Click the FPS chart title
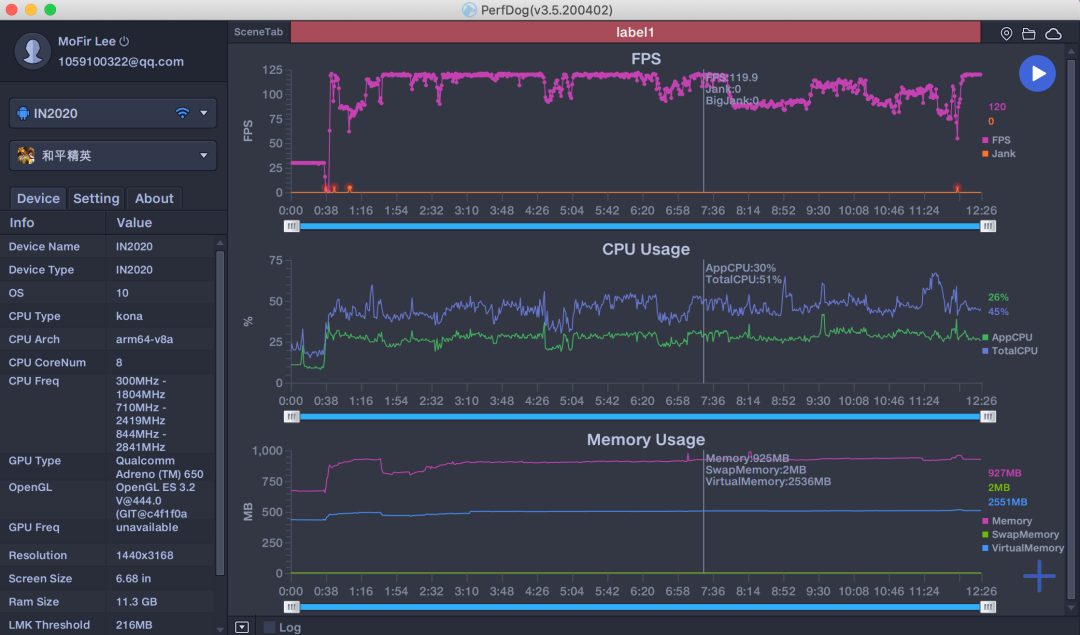 [x=645, y=59]
